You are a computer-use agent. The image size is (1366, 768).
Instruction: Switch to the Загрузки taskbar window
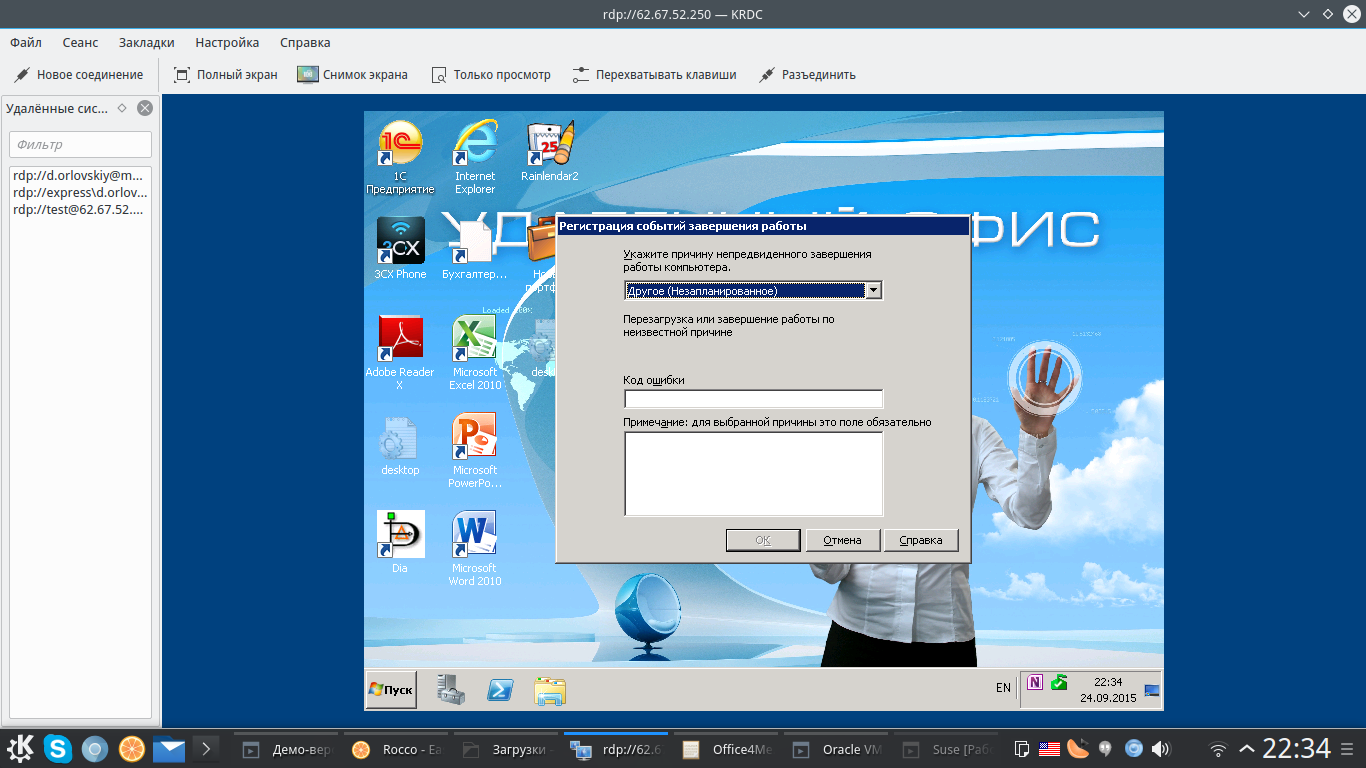pyautogui.click(x=508, y=749)
